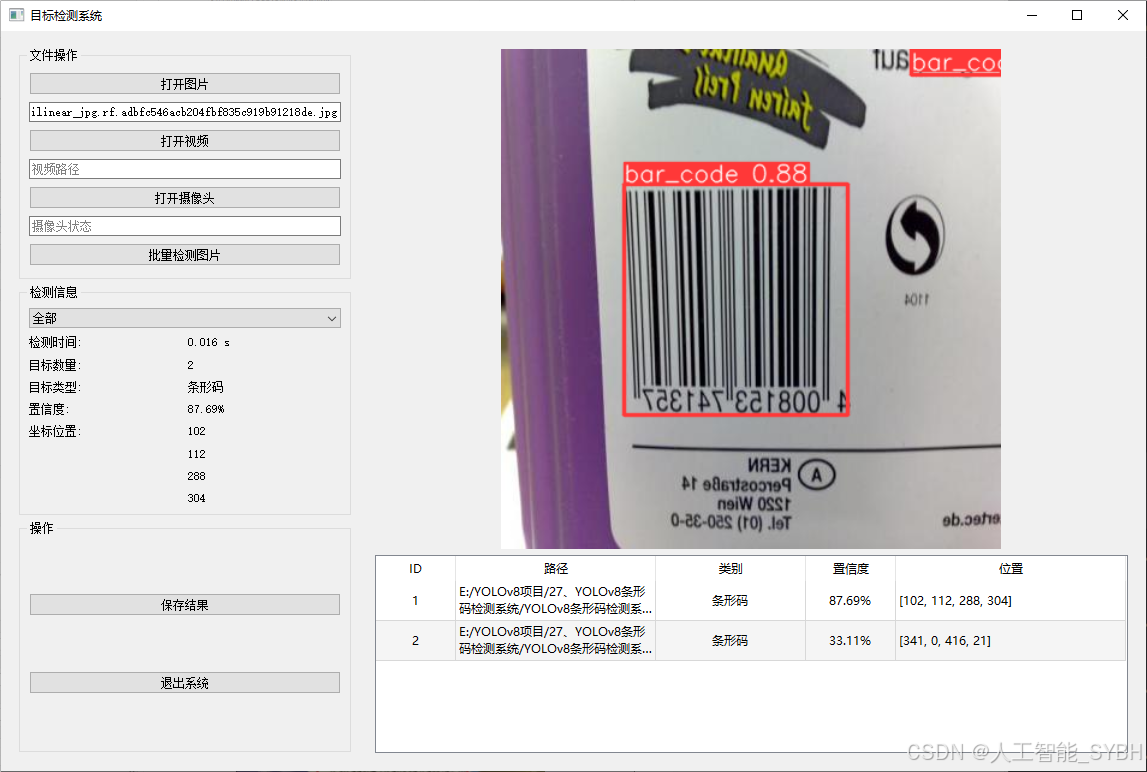The height and width of the screenshot is (772, 1147).
Task: Click the 批量检测图片 button
Action: pyautogui.click(x=184, y=255)
